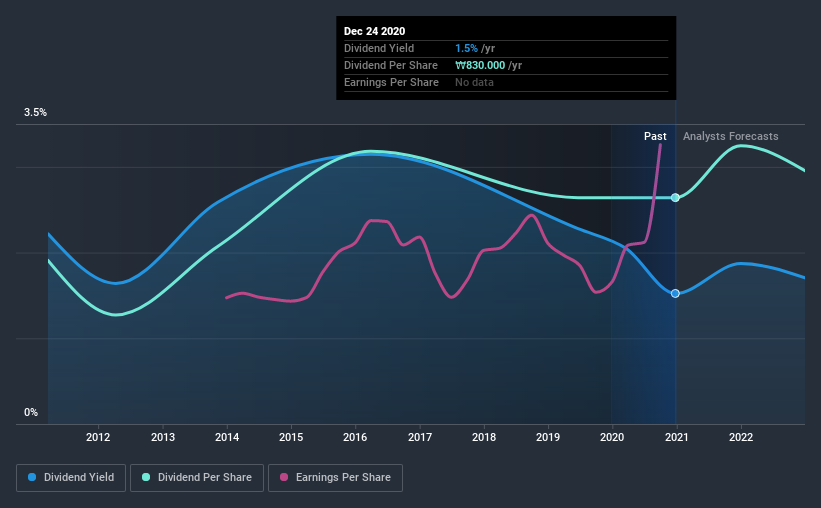Click the Past label on the chart

(x=655, y=136)
